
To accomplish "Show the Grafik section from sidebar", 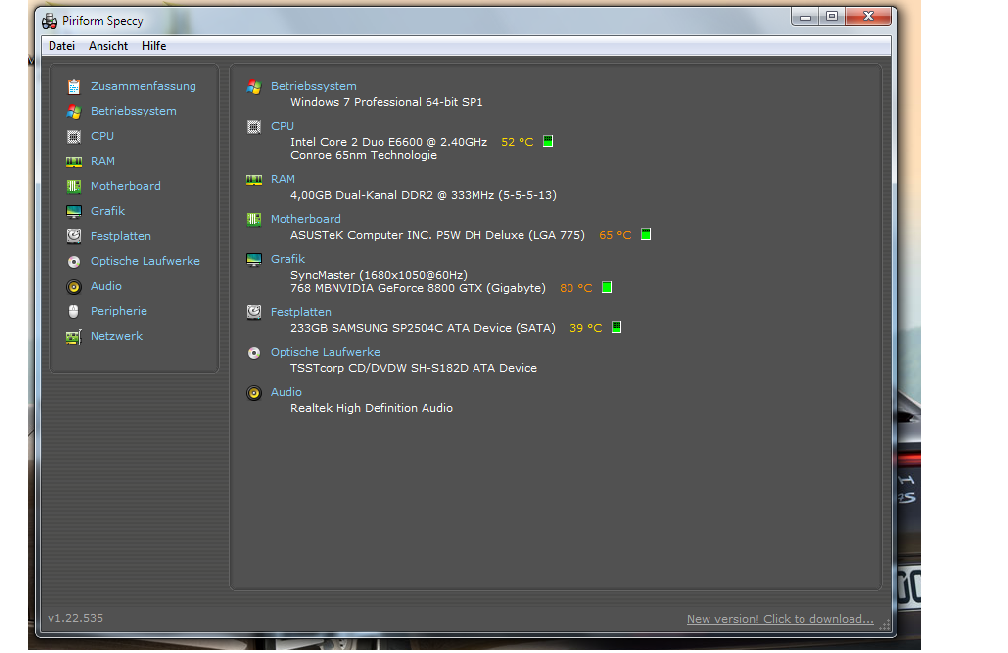I will pos(108,211).
